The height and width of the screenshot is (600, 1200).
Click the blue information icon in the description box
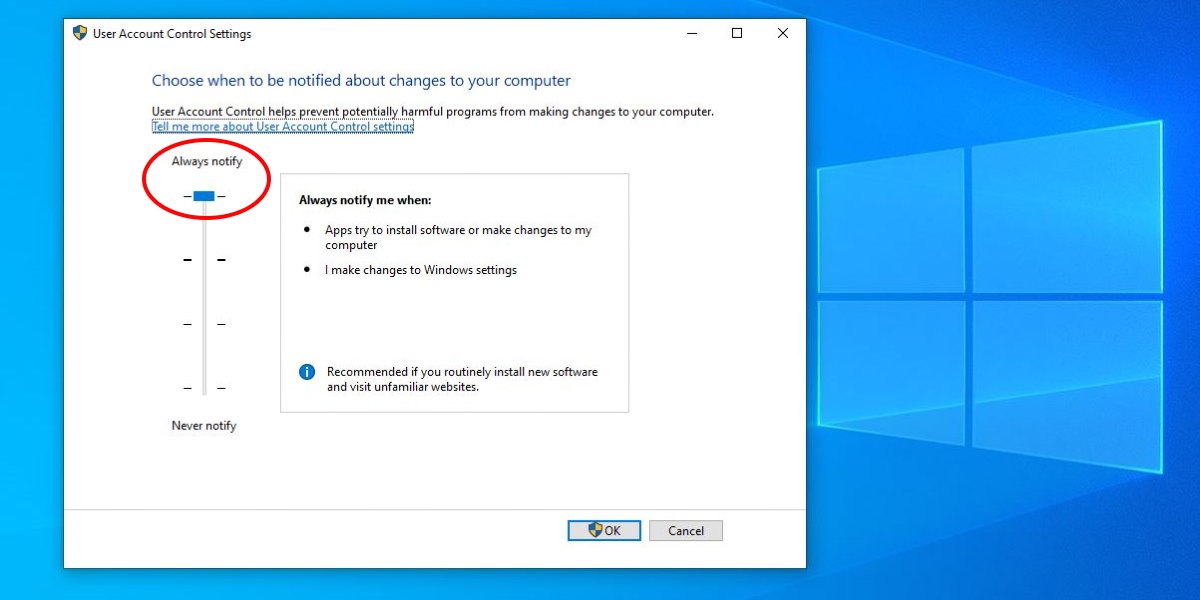(x=306, y=371)
